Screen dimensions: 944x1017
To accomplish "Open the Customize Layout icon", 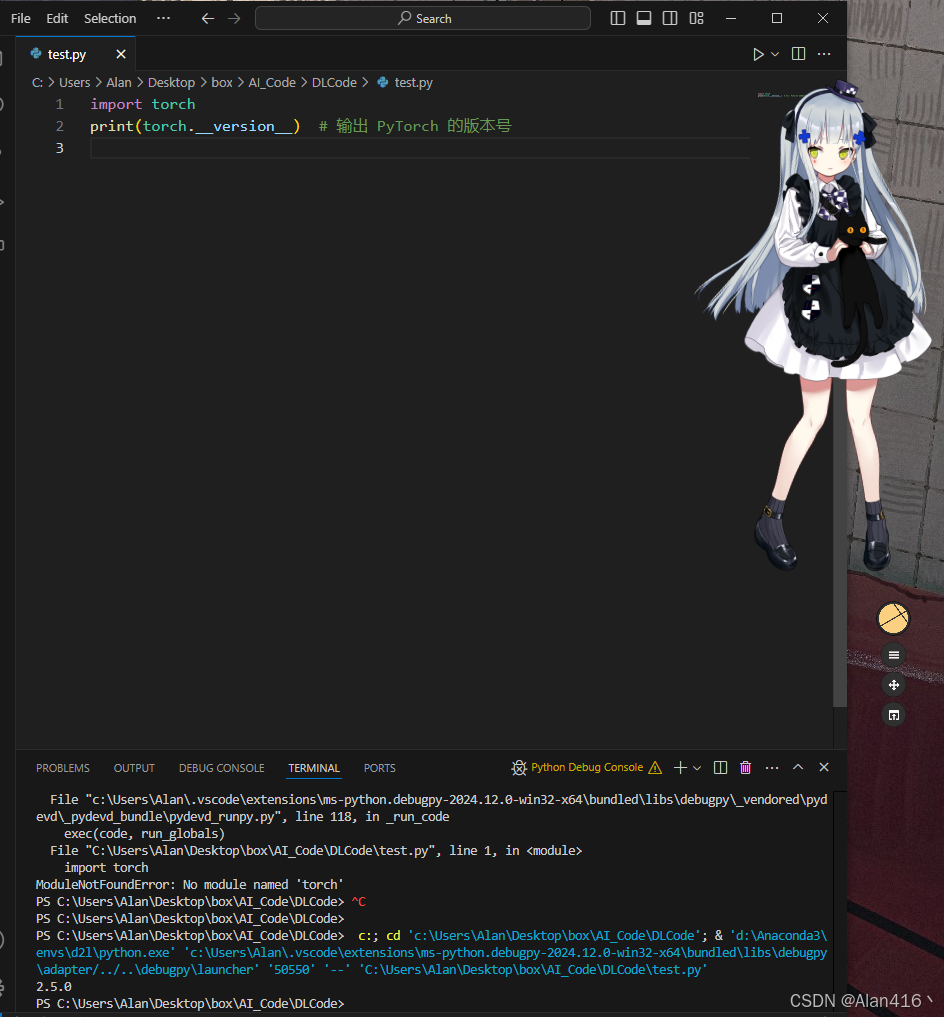I will [x=696, y=18].
